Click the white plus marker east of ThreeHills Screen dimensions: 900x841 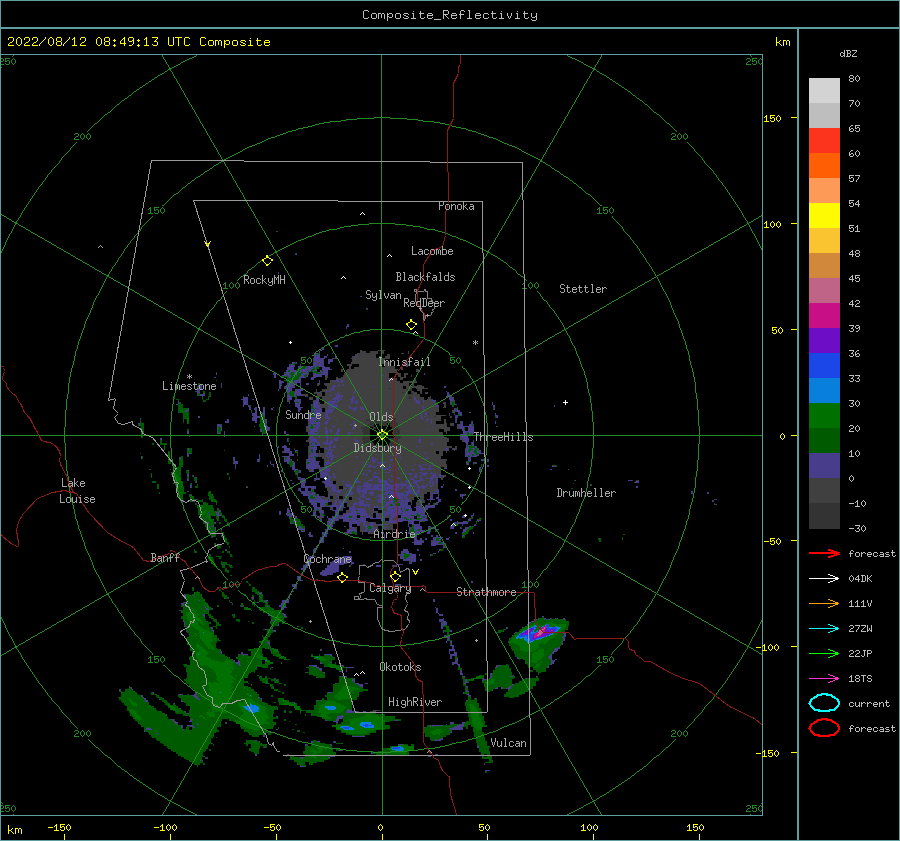[x=565, y=402]
